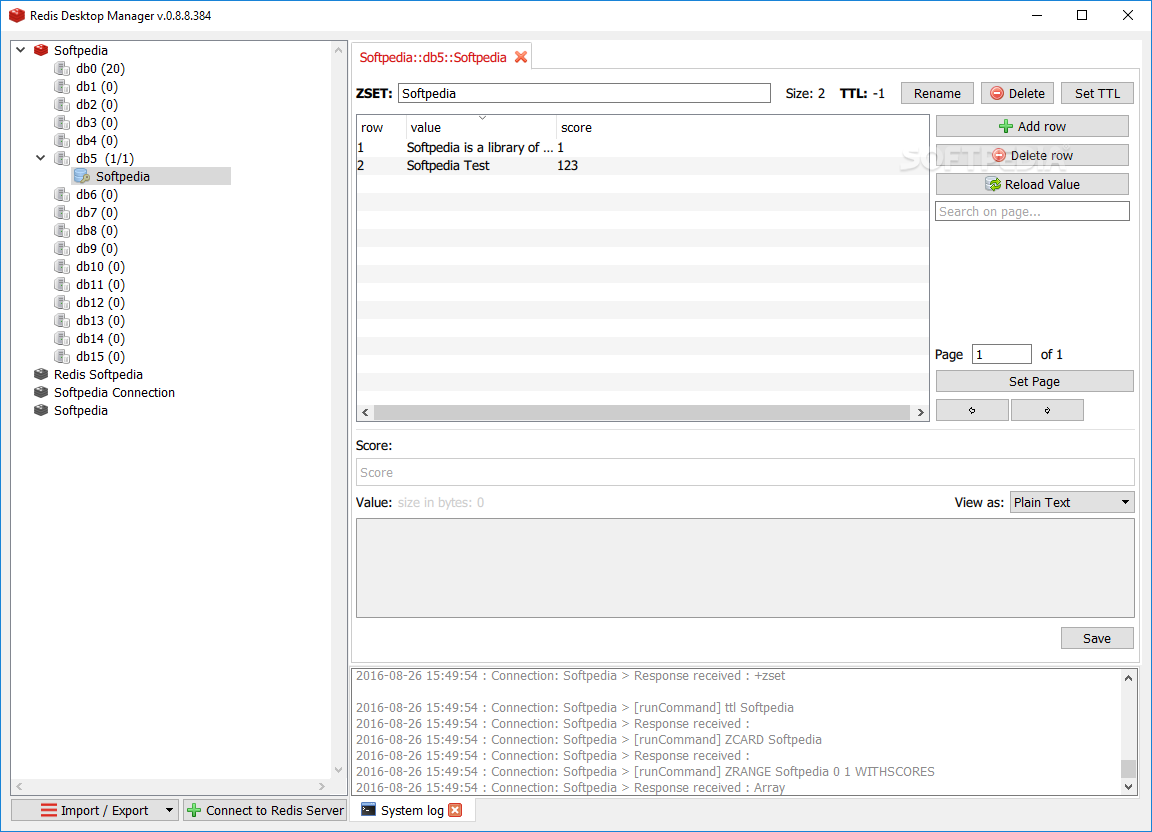
Task: Click the db2 database icon
Action: click(62, 104)
